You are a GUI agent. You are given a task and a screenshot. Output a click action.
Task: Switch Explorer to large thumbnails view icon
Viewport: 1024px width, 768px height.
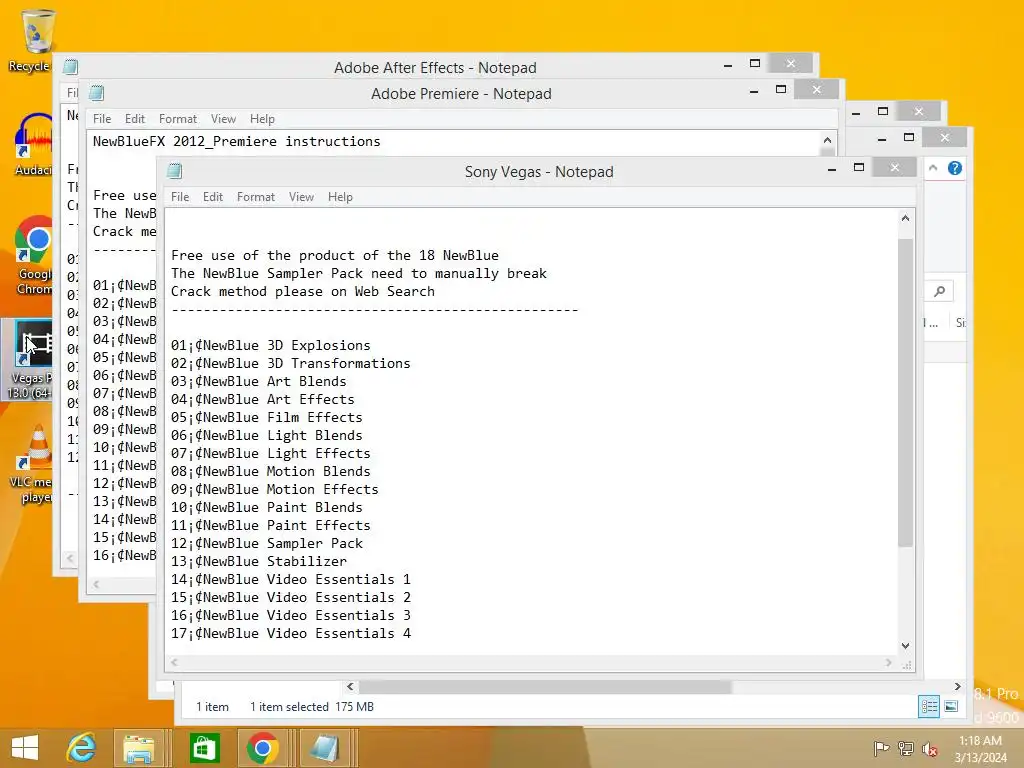click(951, 706)
